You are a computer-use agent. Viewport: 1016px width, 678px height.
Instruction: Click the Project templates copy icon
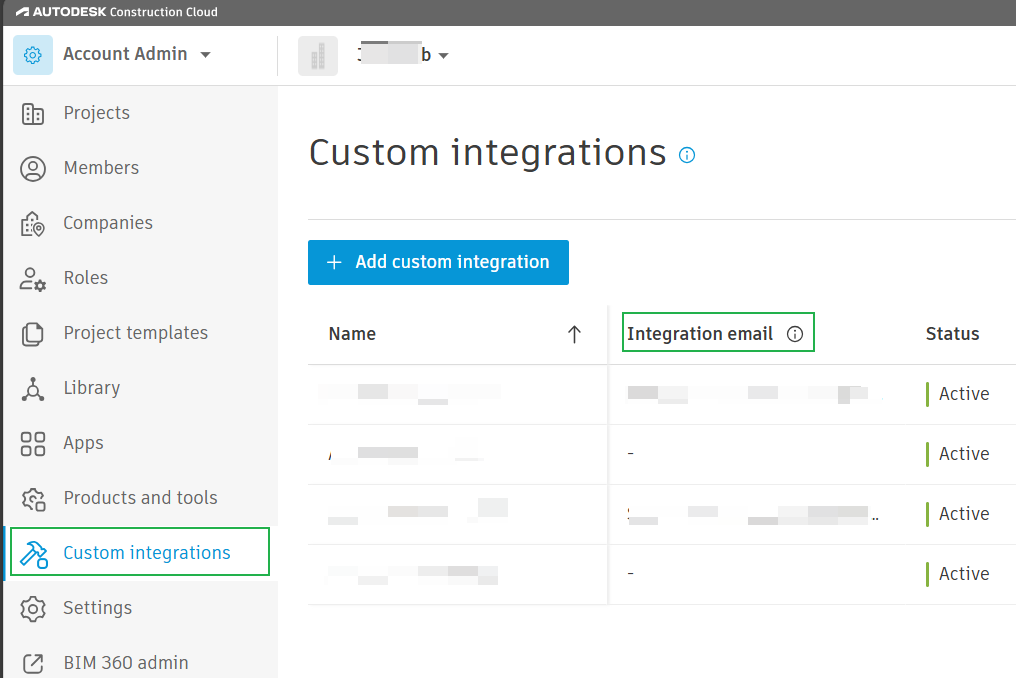pyautogui.click(x=33, y=334)
